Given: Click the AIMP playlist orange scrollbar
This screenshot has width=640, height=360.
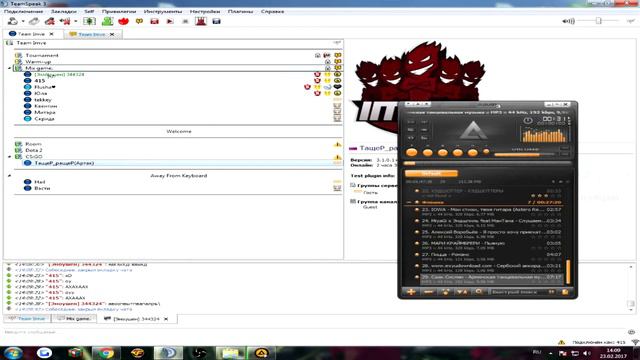Looking at the screenshot, I should (x=568, y=272).
